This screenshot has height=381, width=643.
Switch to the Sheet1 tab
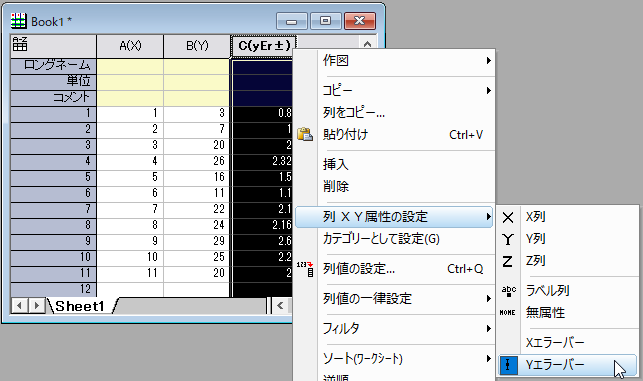[x=80, y=306]
